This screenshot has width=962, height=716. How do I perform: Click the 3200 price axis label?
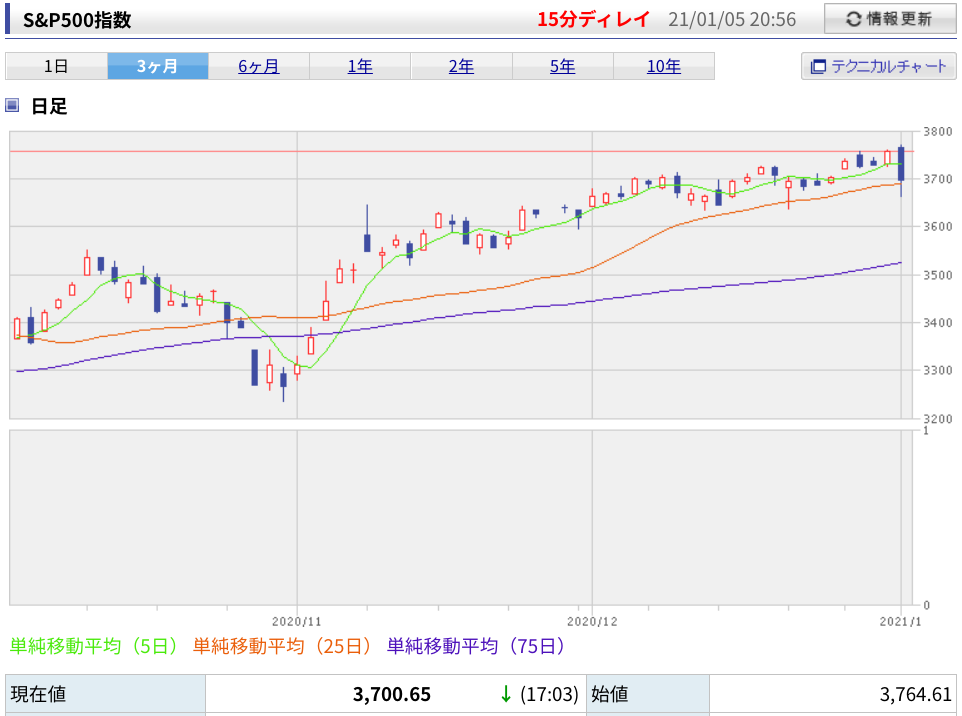tap(938, 418)
